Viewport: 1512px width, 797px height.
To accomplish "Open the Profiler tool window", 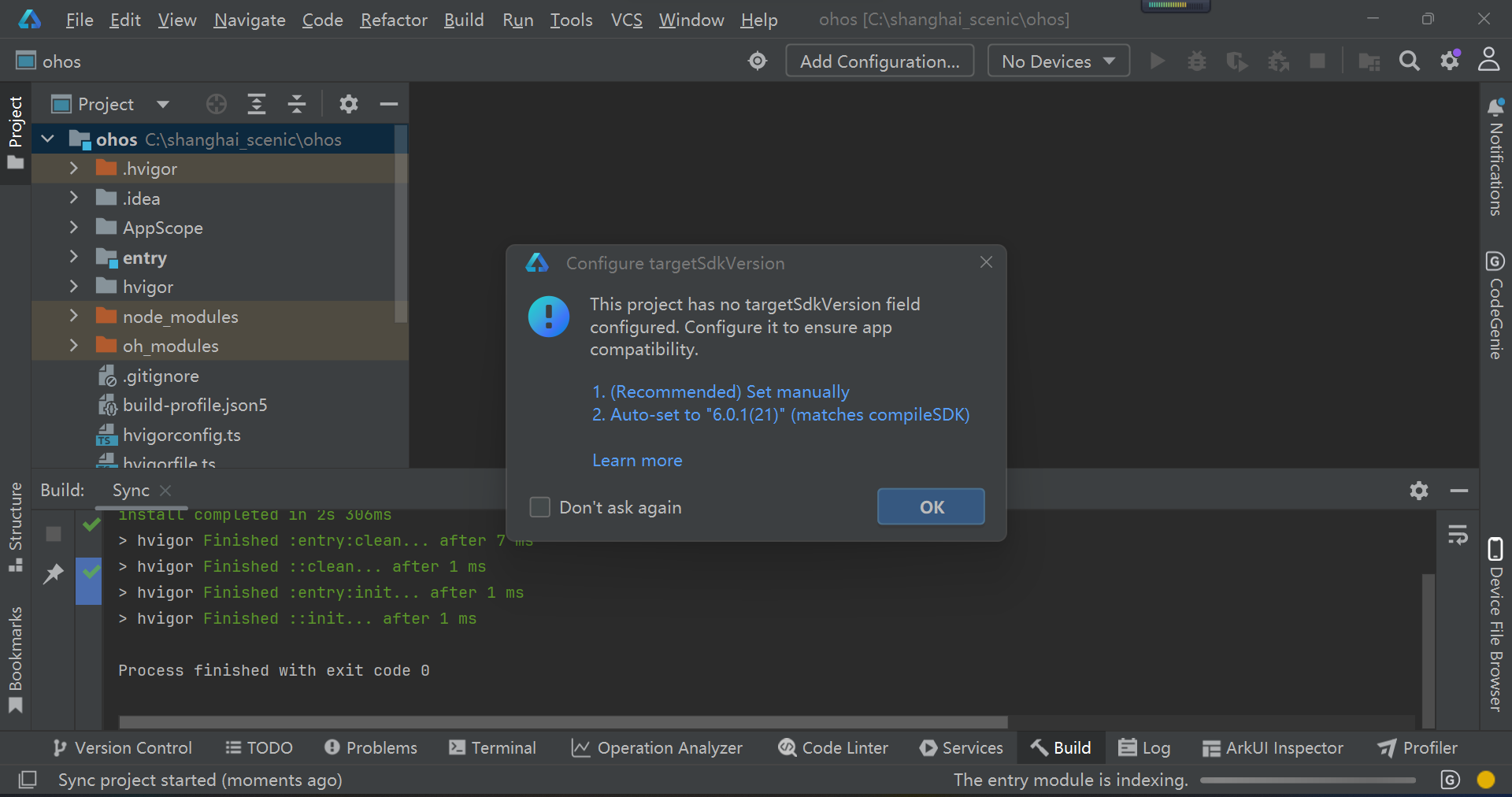I will click(x=1417, y=747).
